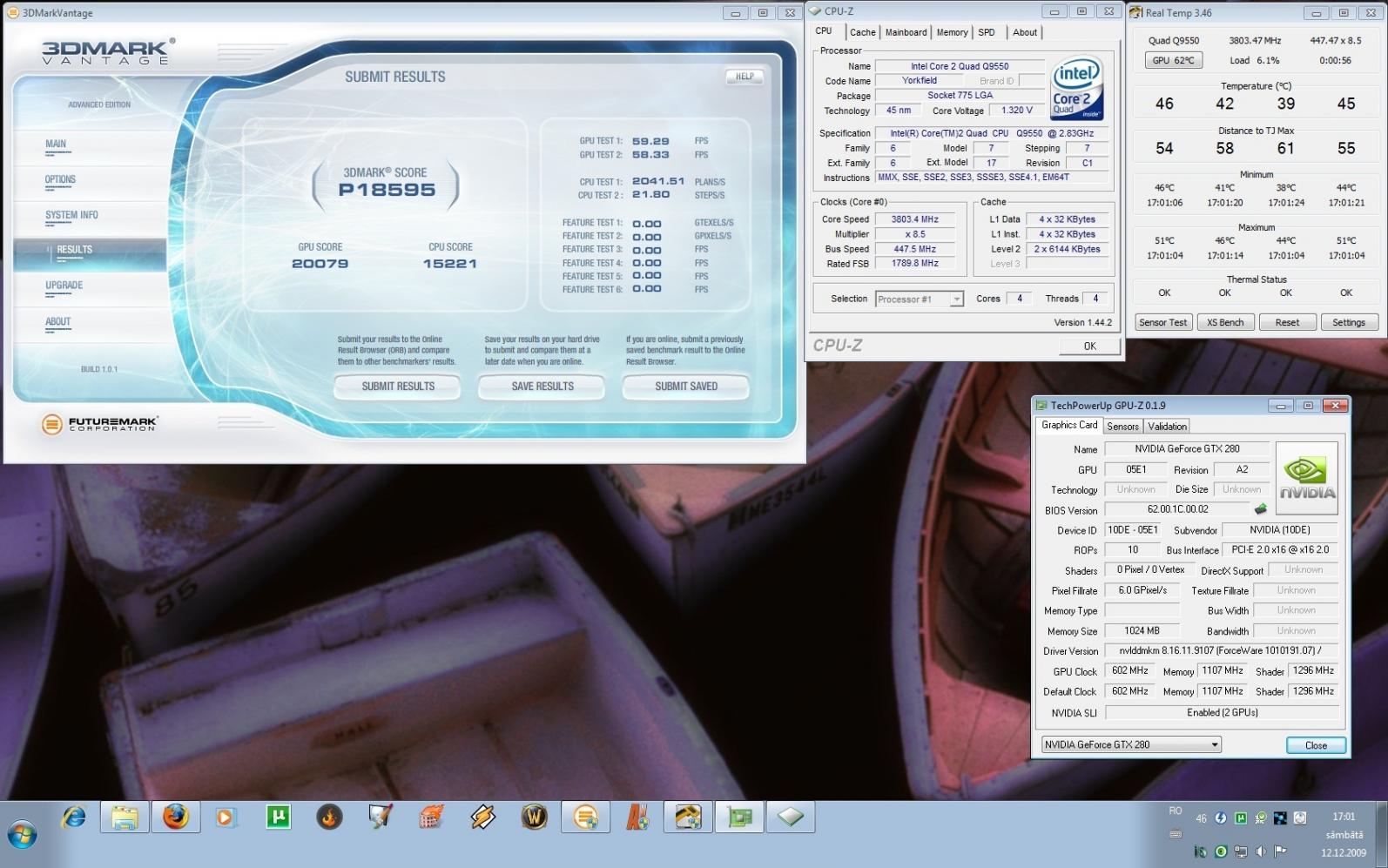Click the Show Desktop strip beside the clock
Viewport: 1388px width, 868px height.
1381,834
